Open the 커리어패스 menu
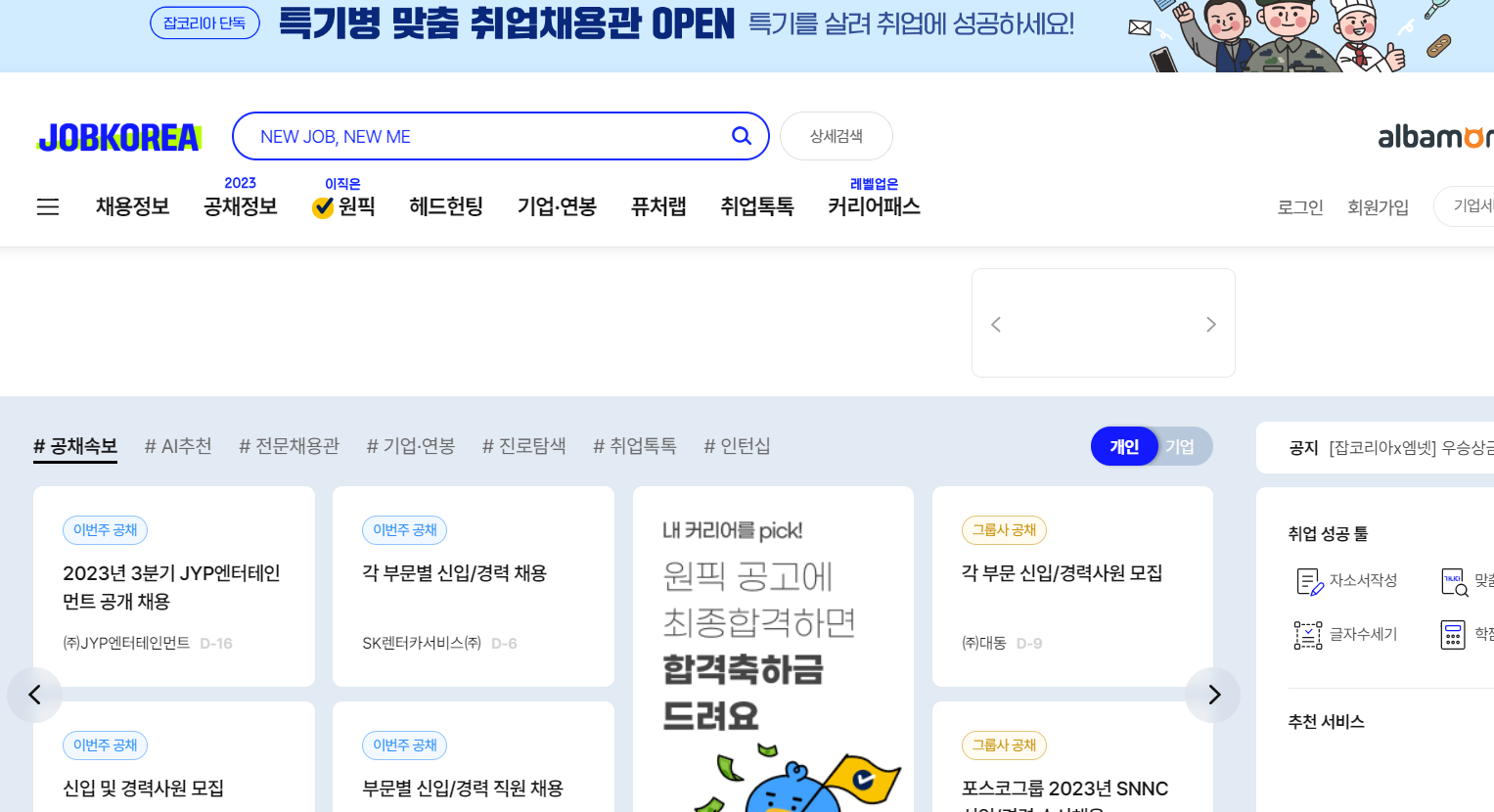The height and width of the screenshot is (812, 1494). [x=874, y=206]
